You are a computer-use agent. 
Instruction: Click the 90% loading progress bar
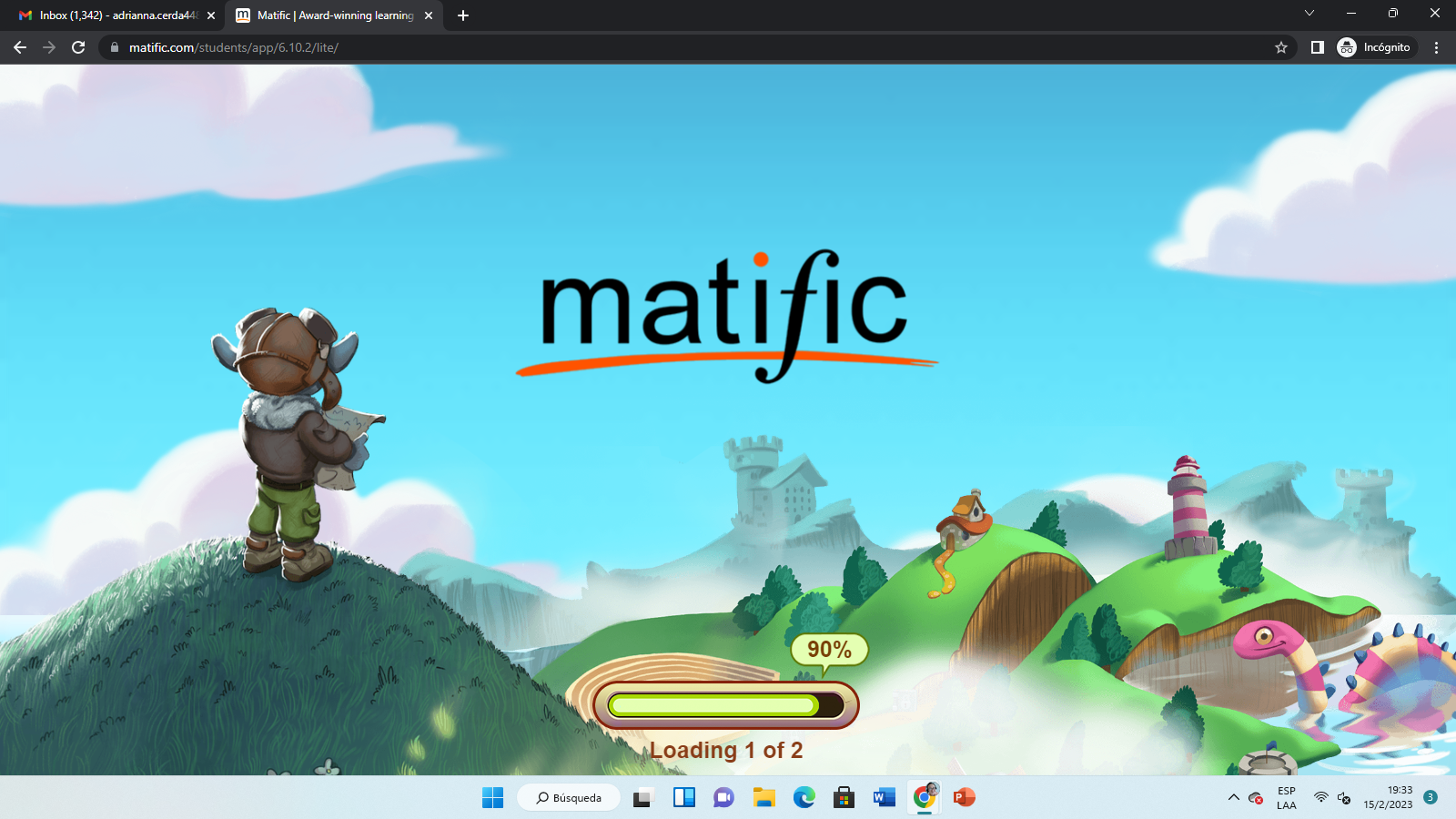(x=725, y=703)
